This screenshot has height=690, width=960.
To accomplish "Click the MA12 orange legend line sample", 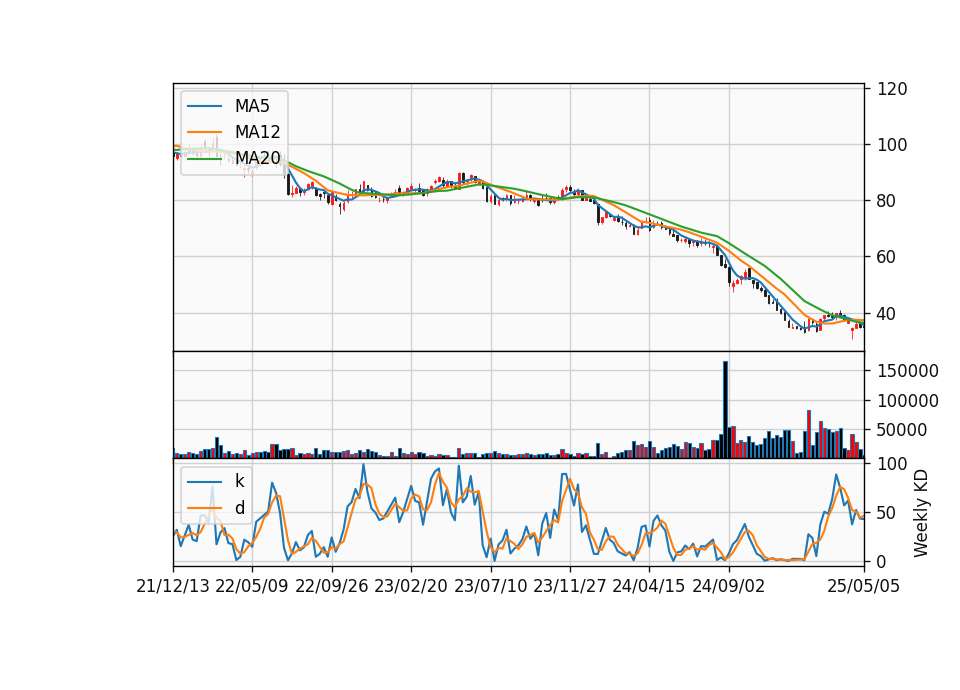I will coord(204,132).
